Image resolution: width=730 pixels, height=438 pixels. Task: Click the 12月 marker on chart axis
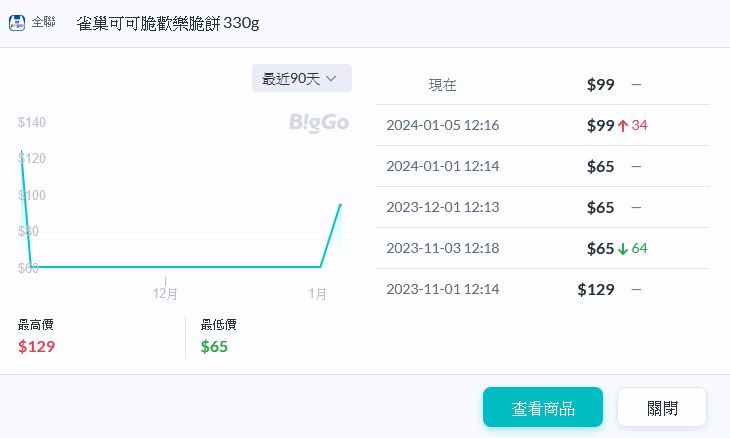click(165, 294)
